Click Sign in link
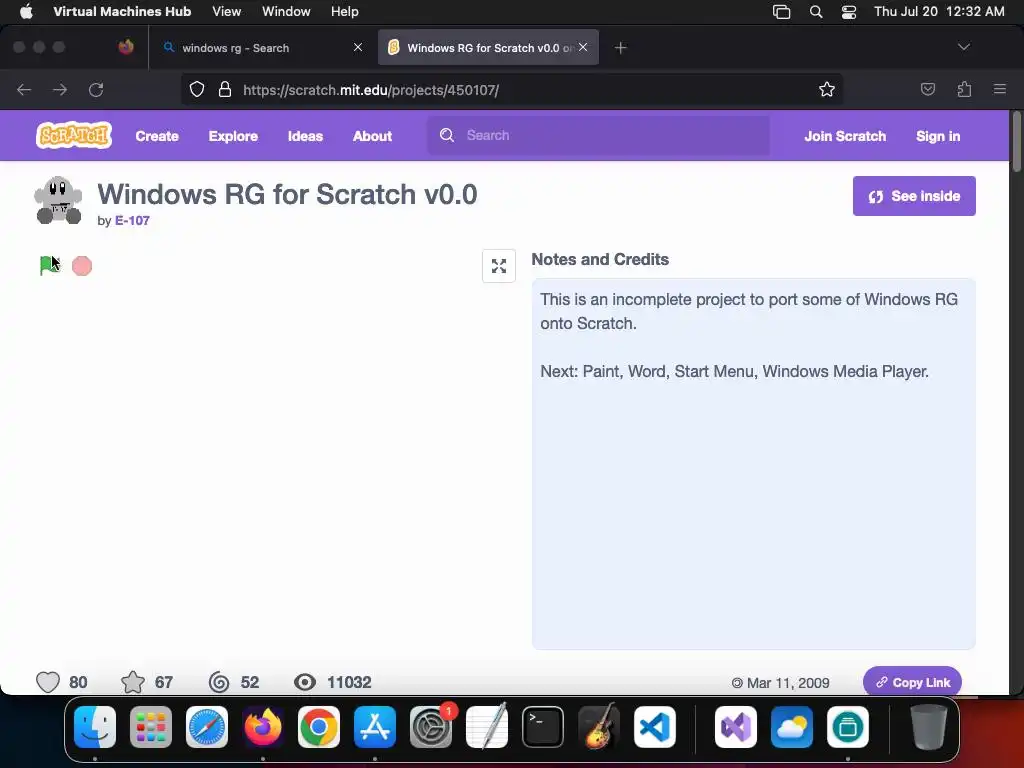1024x768 pixels. [938, 136]
